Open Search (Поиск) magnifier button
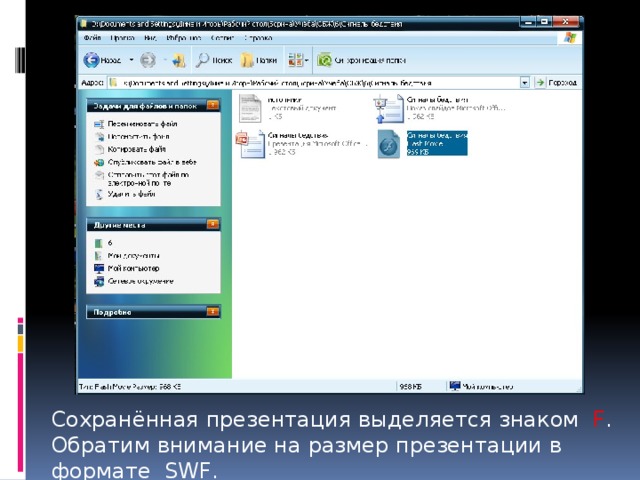Viewport: 640px width, 480px height. 213,60
